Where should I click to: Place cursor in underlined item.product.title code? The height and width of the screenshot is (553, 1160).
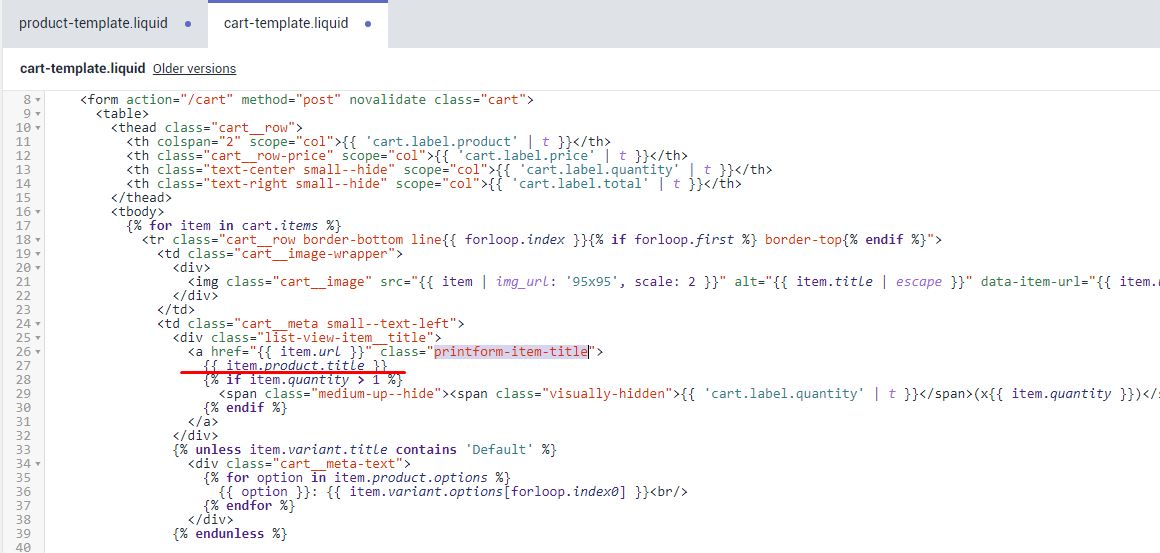[295, 366]
